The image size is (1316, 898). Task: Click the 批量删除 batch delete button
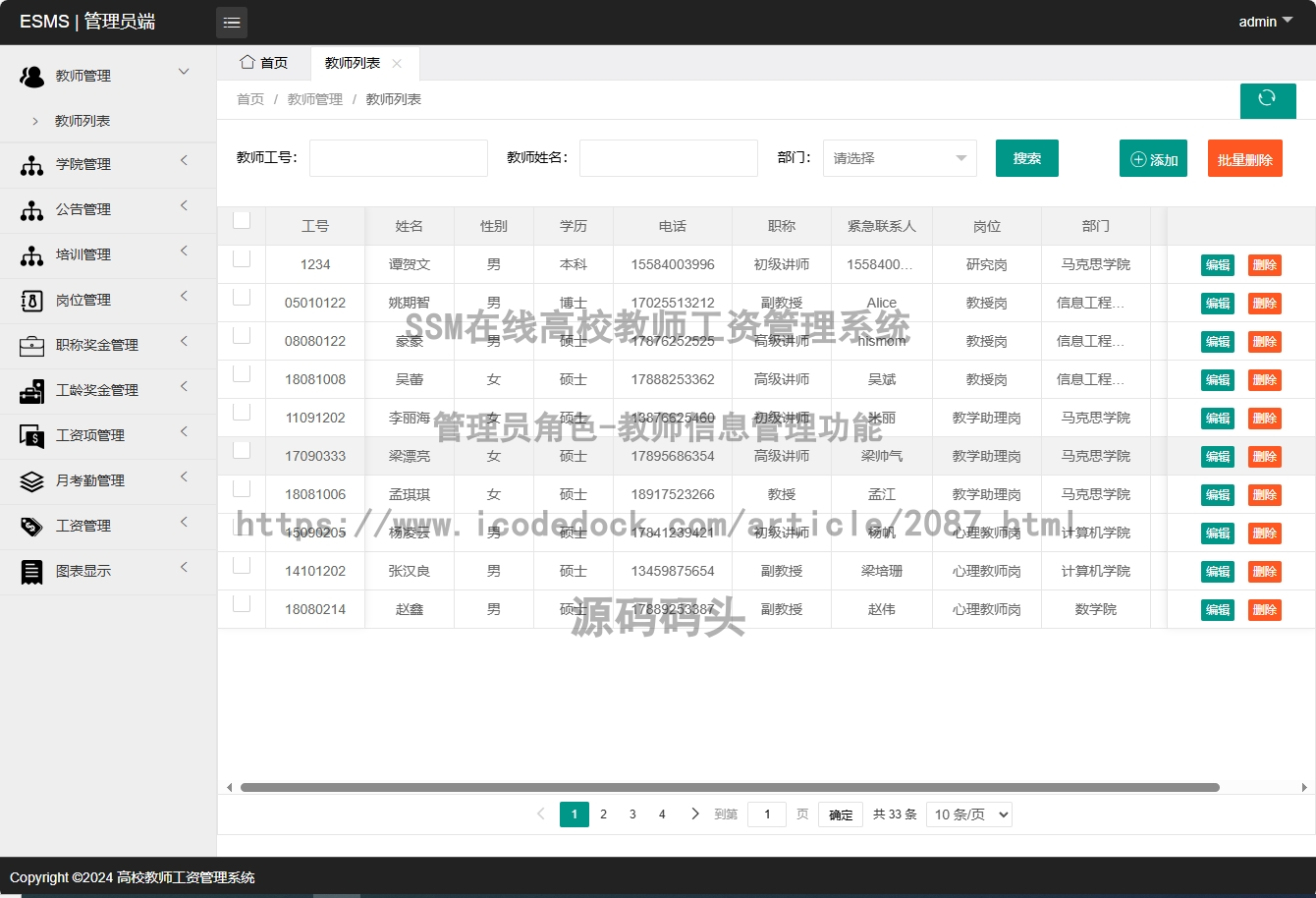(x=1245, y=159)
